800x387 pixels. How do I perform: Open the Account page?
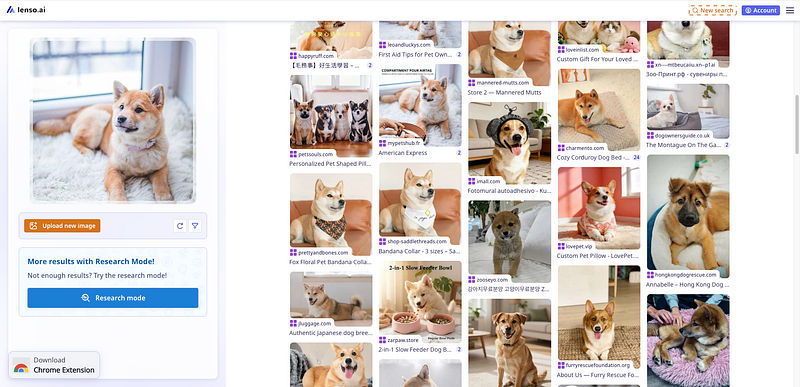[x=761, y=10]
